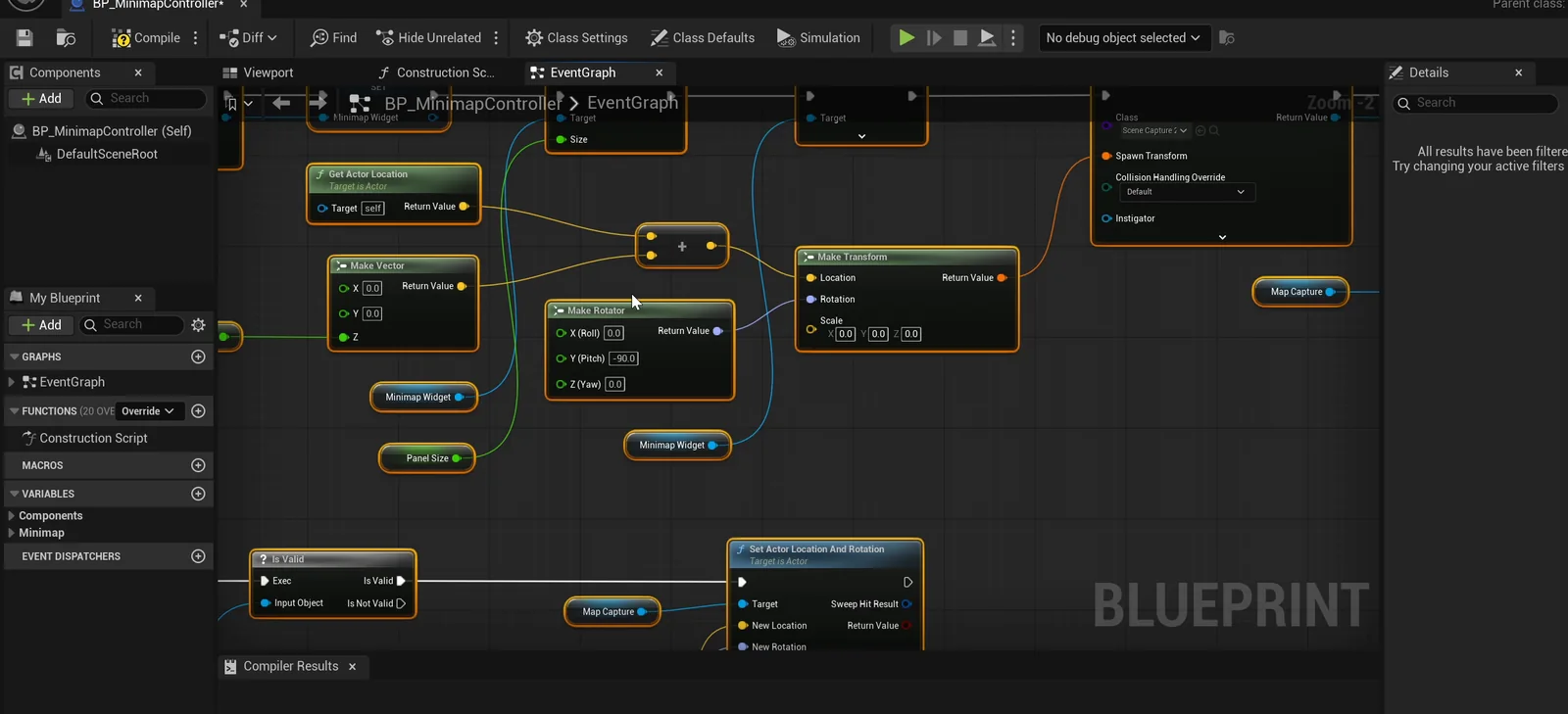This screenshot has height=714, width=1568.
Task: Open the Diff dropdown
Action: click(x=249, y=38)
